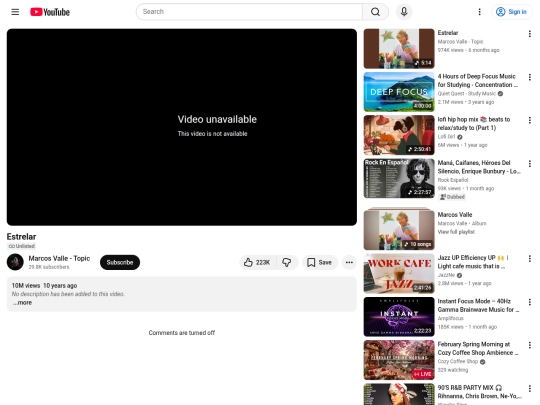Go to YouTube home via logo
The height and width of the screenshot is (405, 540).
(x=50, y=12)
